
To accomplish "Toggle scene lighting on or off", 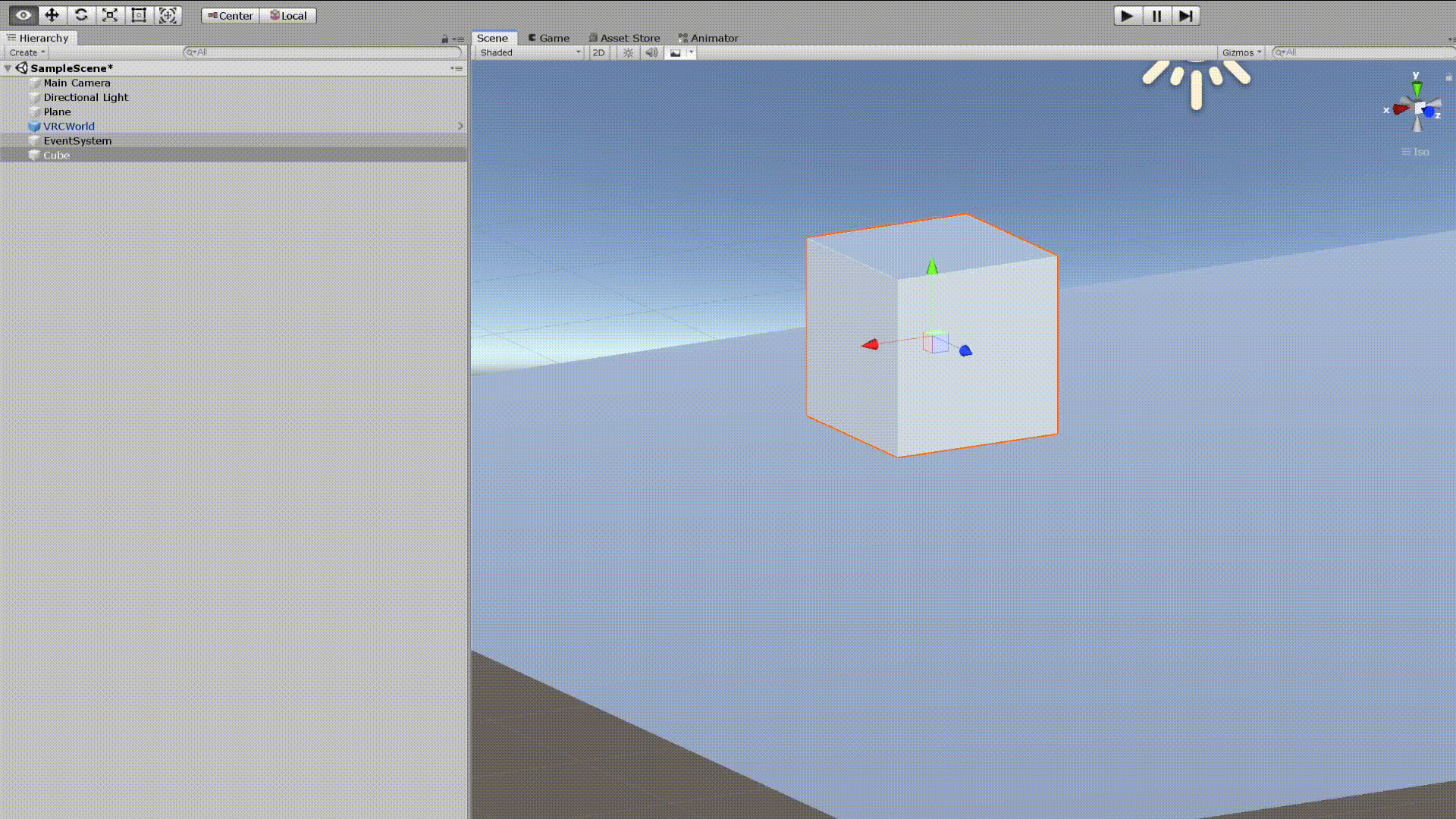I will coord(628,52).
